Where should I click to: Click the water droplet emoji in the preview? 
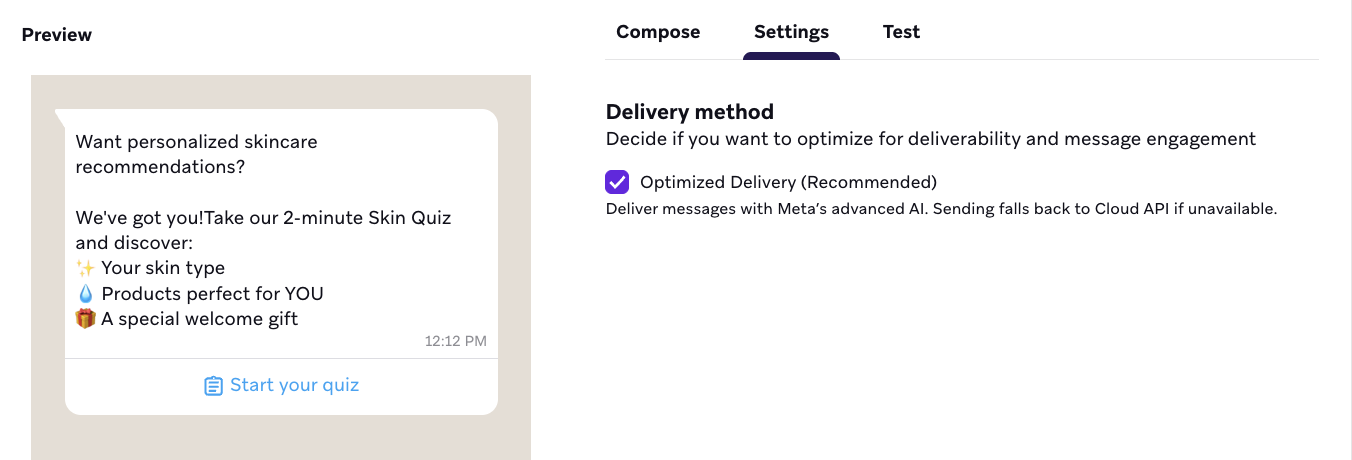tap(86, 294)
